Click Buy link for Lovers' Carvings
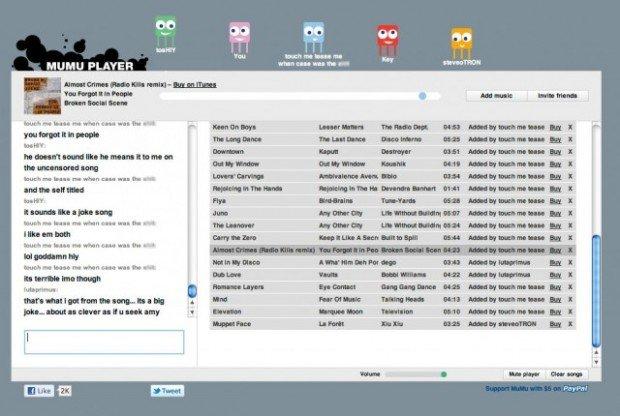Image resolution: width=620 pixels, height=416 pixels. 555,176
